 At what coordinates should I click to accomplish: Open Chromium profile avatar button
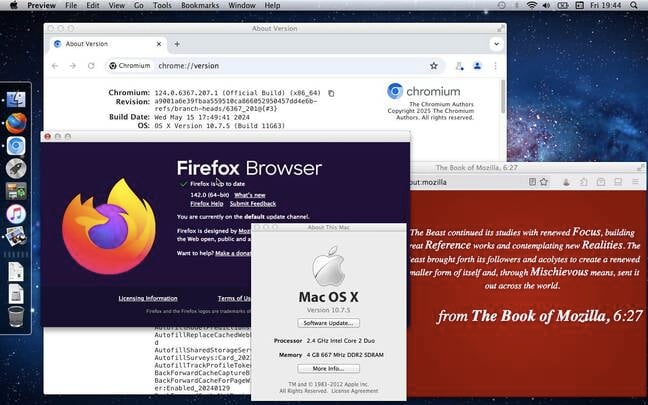pyautogui.click(x=477, y=66)
